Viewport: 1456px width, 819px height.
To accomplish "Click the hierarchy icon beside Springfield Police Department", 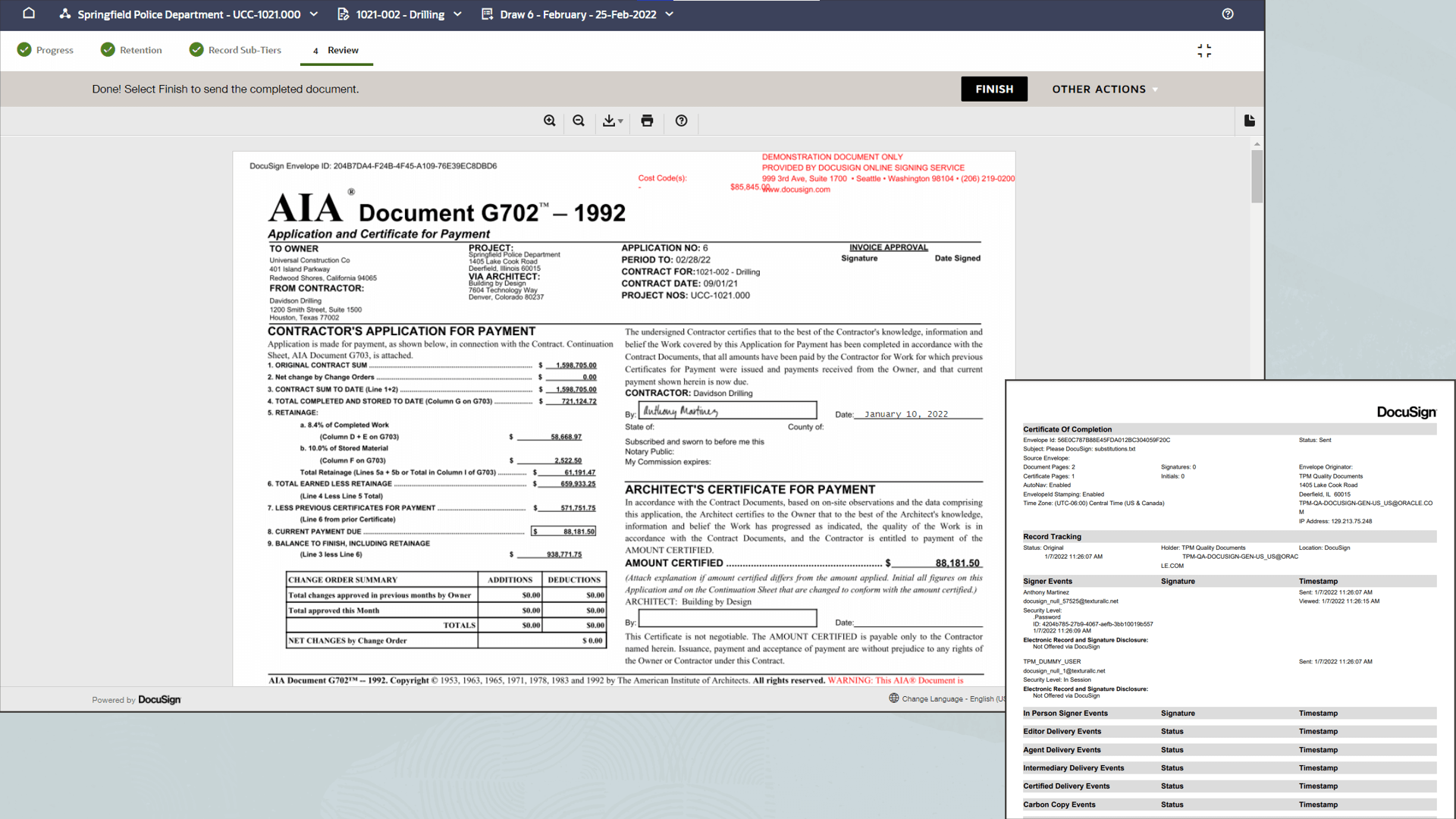I will [x=64, y=14].
